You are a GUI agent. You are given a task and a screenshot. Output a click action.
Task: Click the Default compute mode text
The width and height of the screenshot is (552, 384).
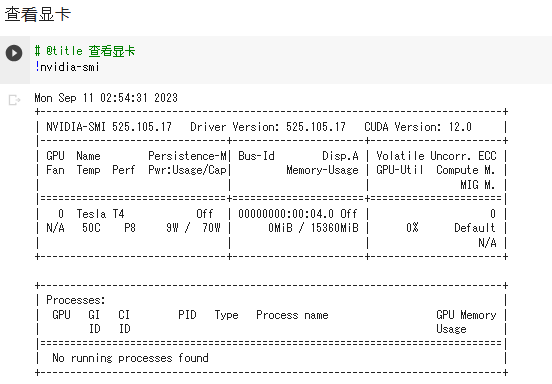475,228
